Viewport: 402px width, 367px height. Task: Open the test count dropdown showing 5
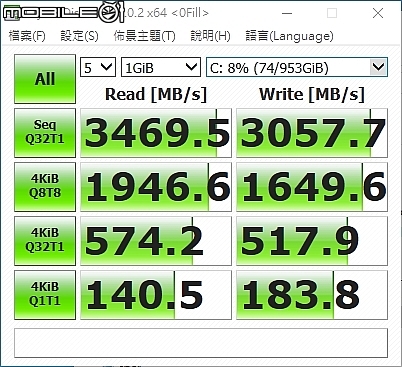point(98,67)
